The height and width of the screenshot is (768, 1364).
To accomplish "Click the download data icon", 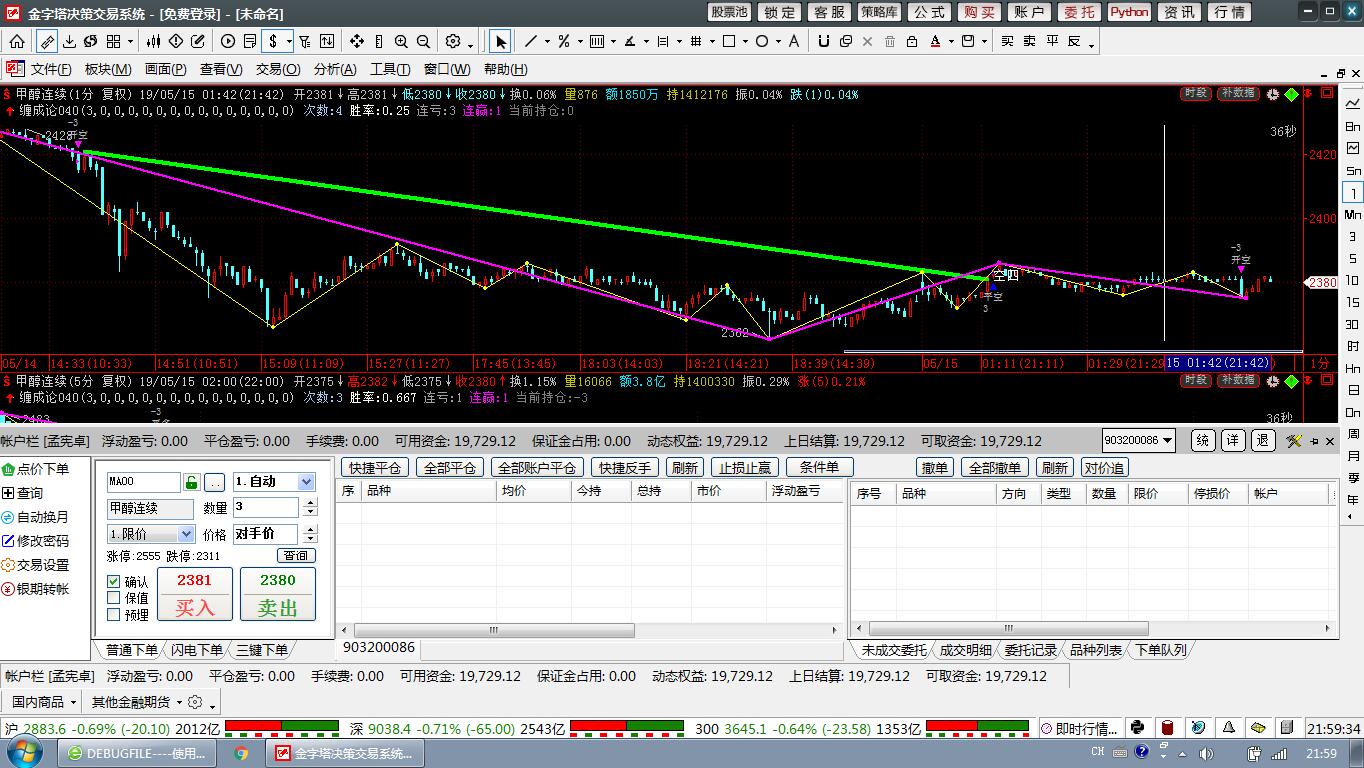I will pyautogui.click(x=69, y=41).
